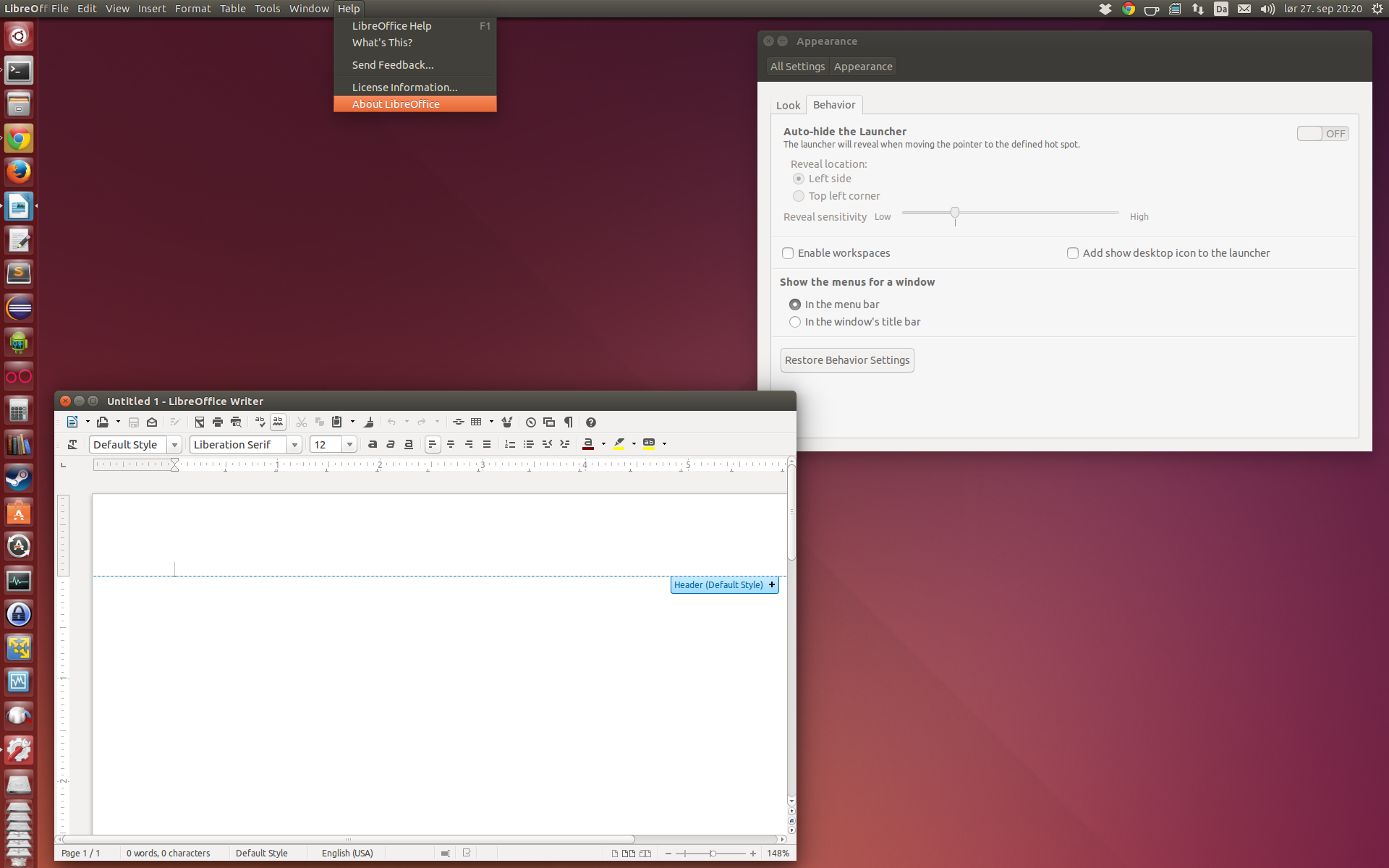
Task: Open the Liberation Serif font name dropdown
Action: pyautogui.click(x=294, y=445)
